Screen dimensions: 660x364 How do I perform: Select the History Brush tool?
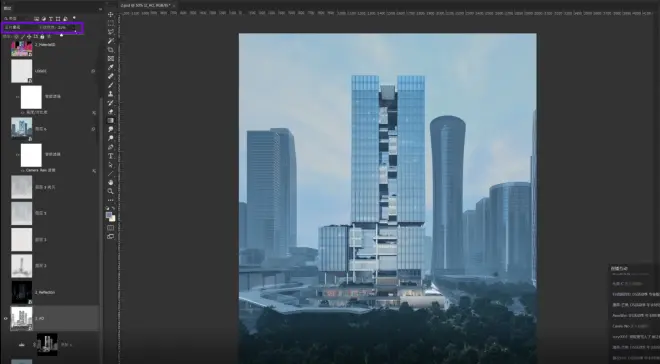point(111,103)
